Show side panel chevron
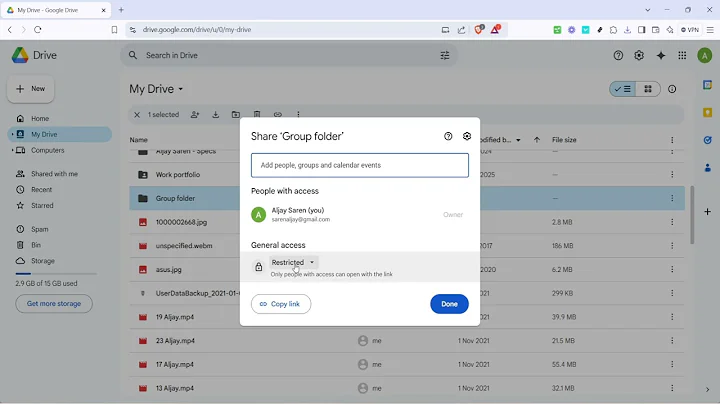The height and width of the screenshot is (404, 720). tap(708, 389)
